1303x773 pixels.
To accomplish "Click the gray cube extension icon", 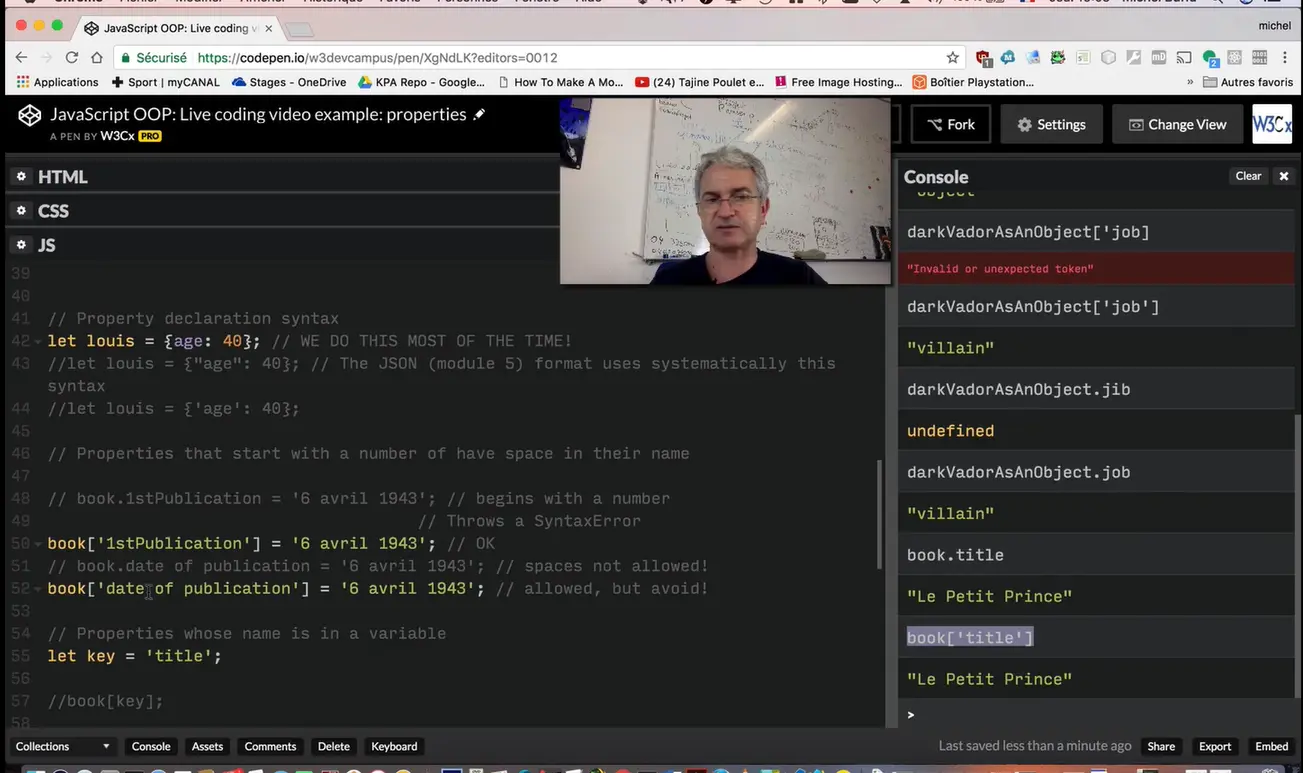I will point(1108,58).
